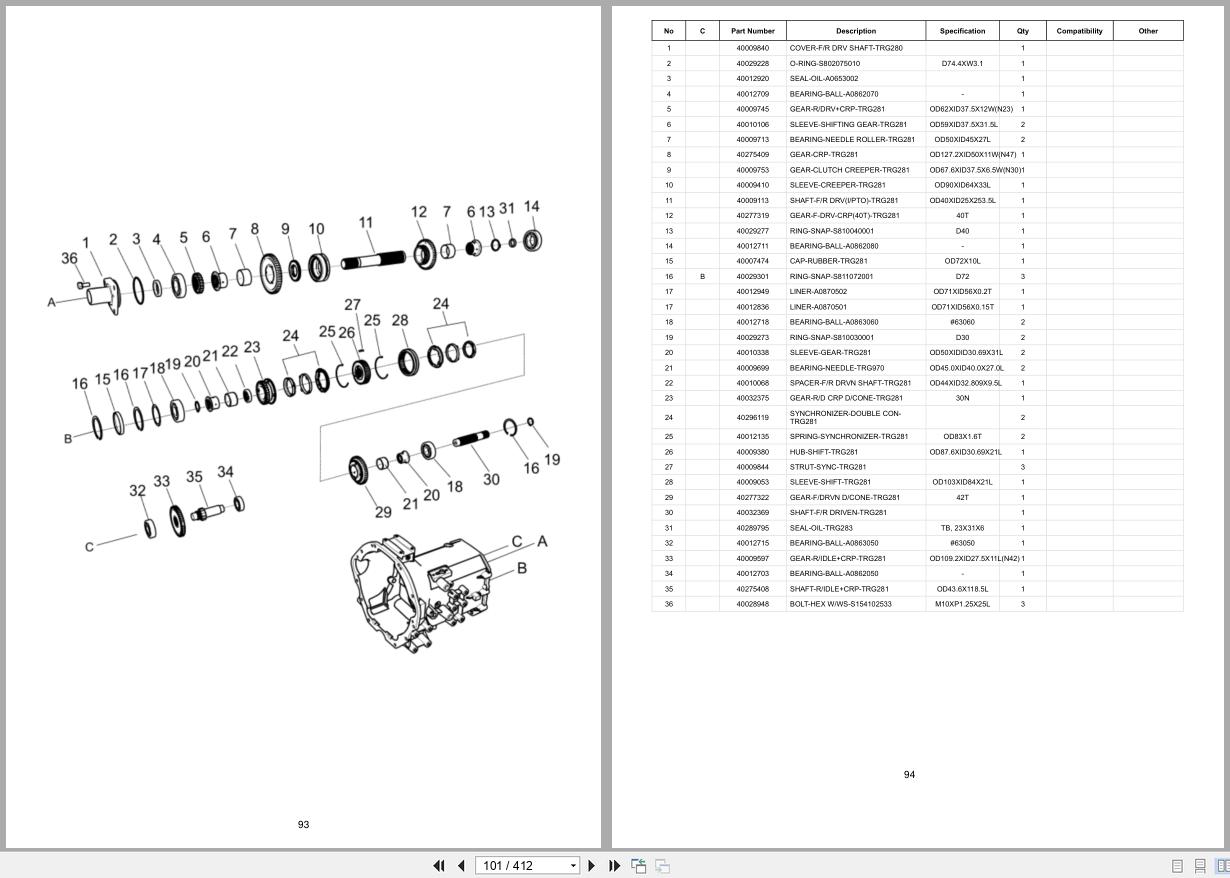Viewport: 1230px width, 878px height.
Task: Click the Compatibility column header
Action: 1080,31
